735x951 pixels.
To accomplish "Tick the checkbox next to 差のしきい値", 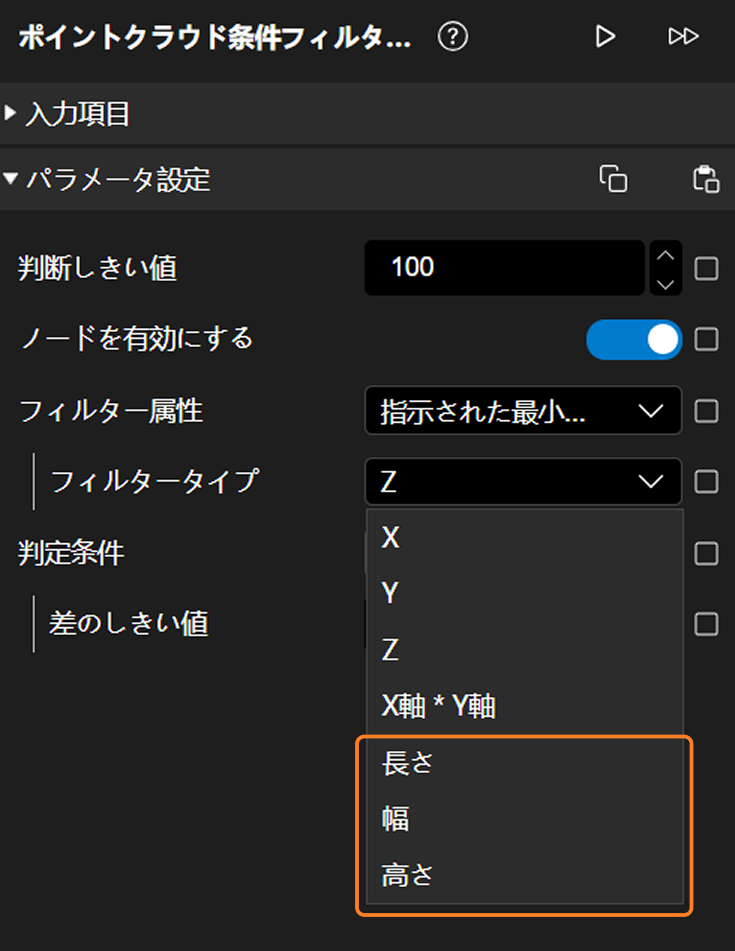I will (706, 624).
